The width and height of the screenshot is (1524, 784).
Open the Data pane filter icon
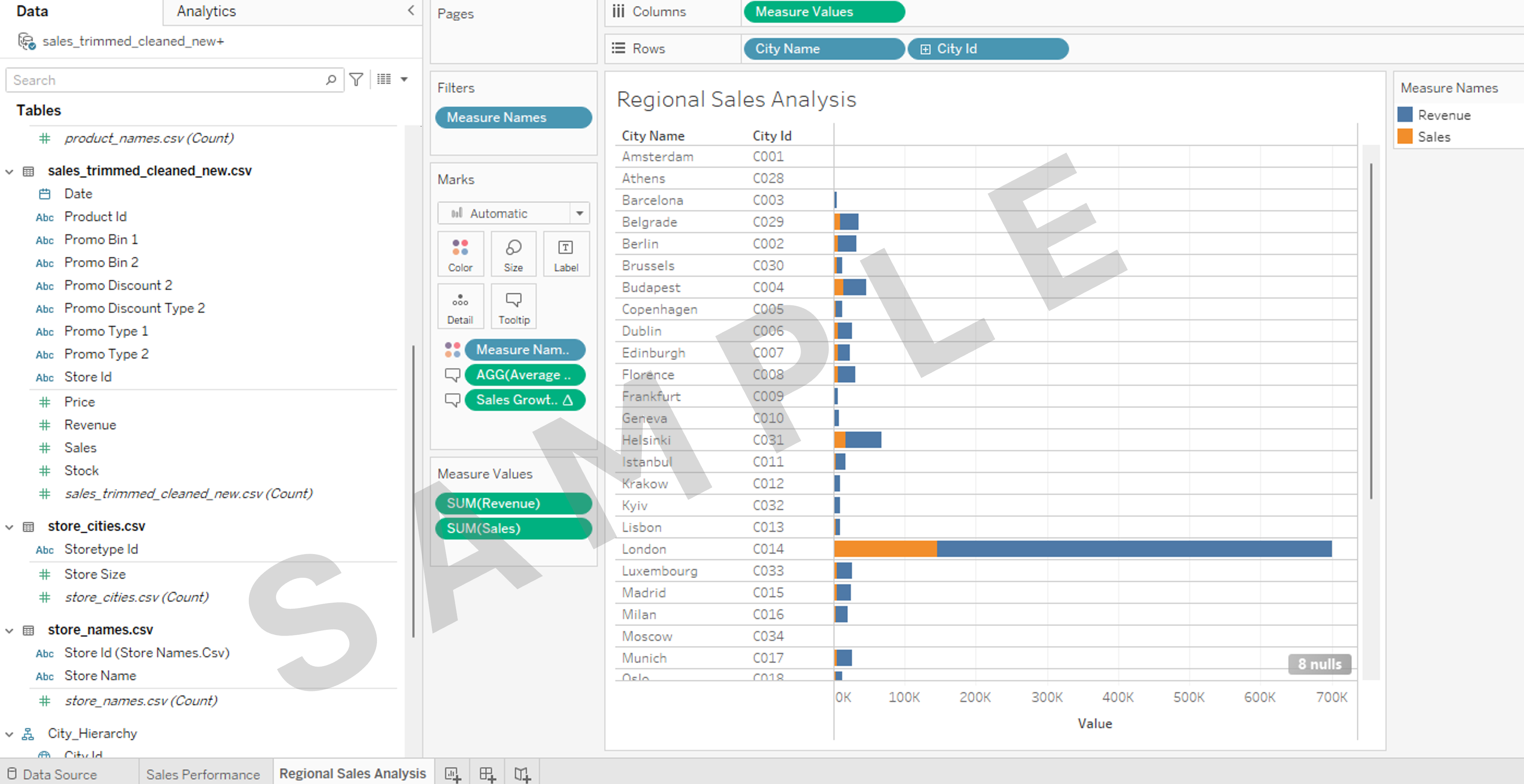coord(356,79)
